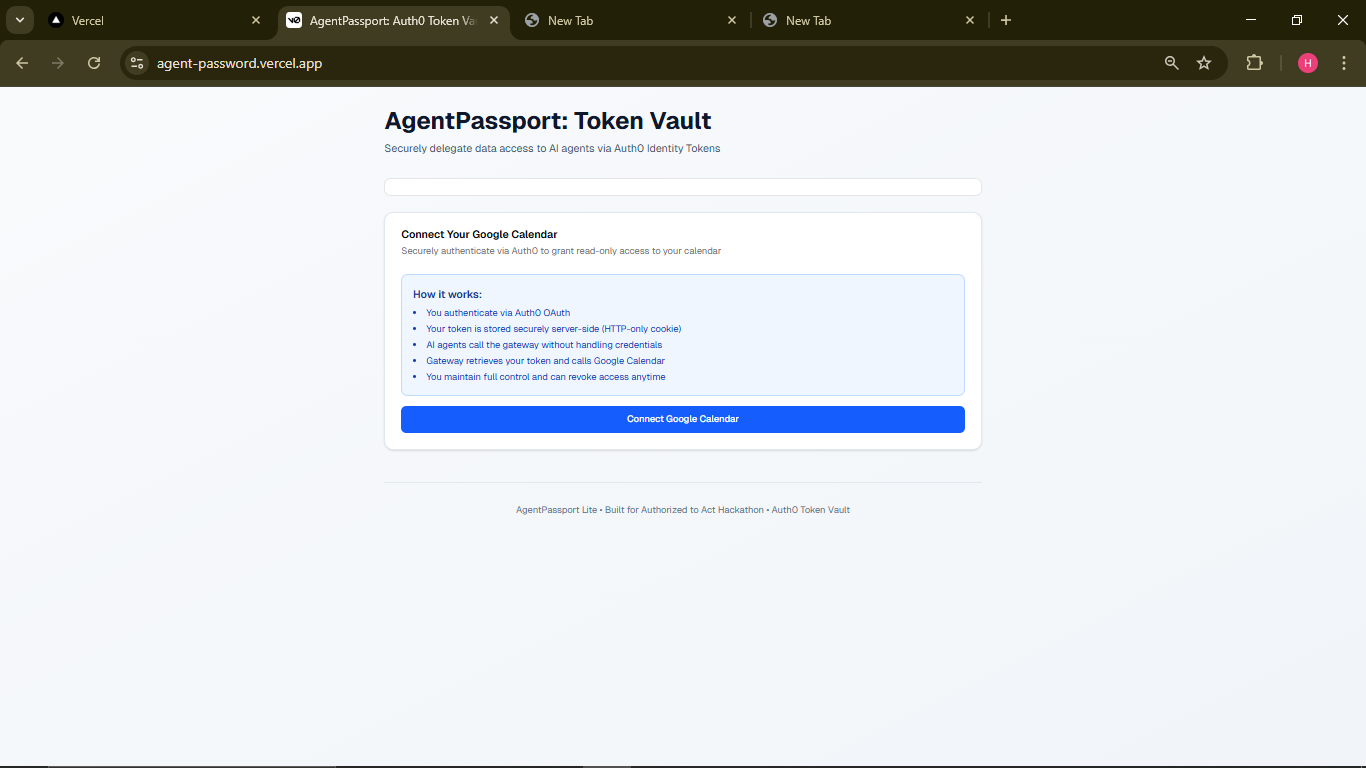Click the subtitle about Auth0 Identity Tokens
This screenshot has width=1366, height=768.
pos(552,148)
